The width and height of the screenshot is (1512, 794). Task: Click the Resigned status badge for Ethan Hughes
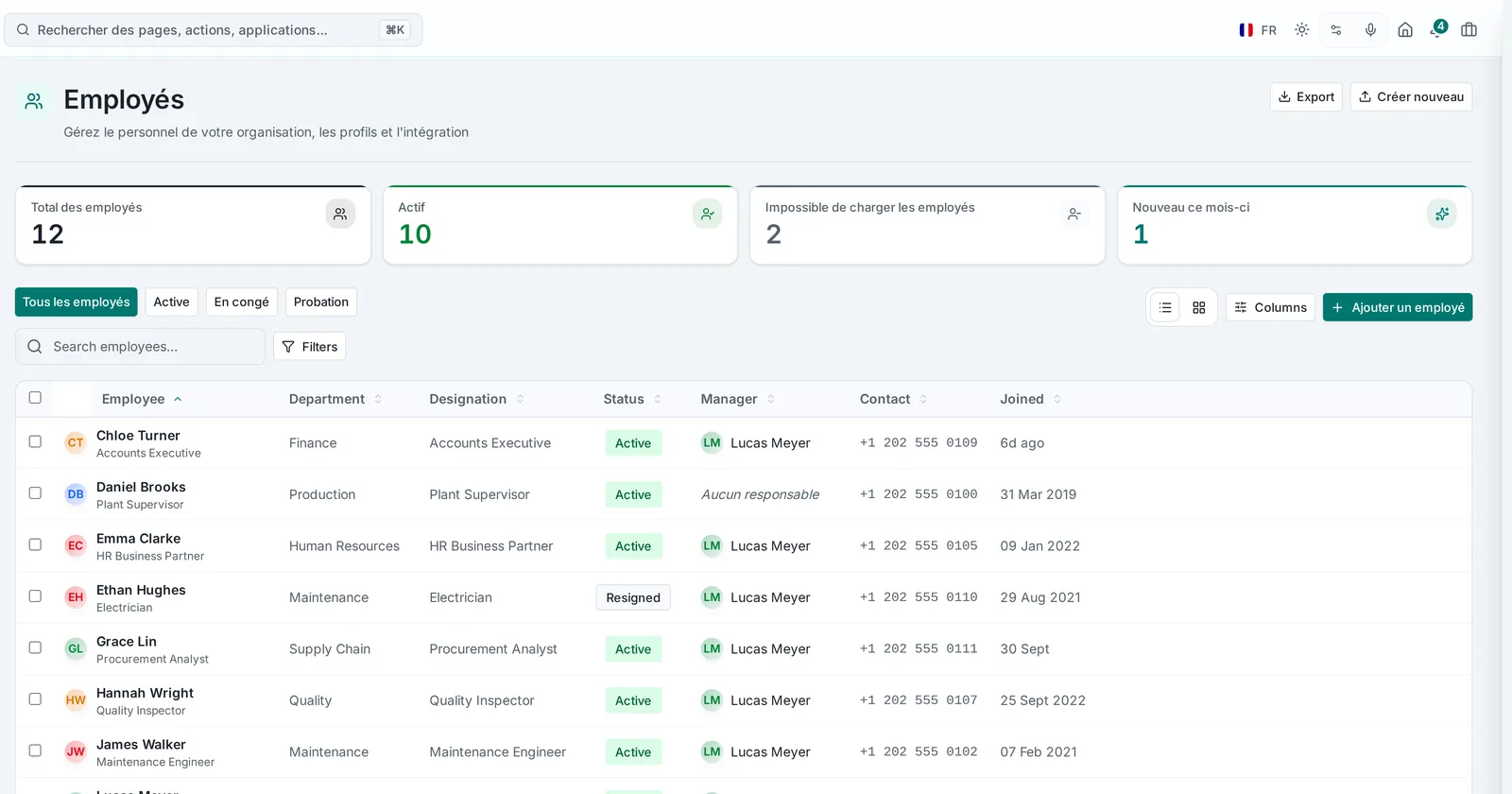[633, 597]
